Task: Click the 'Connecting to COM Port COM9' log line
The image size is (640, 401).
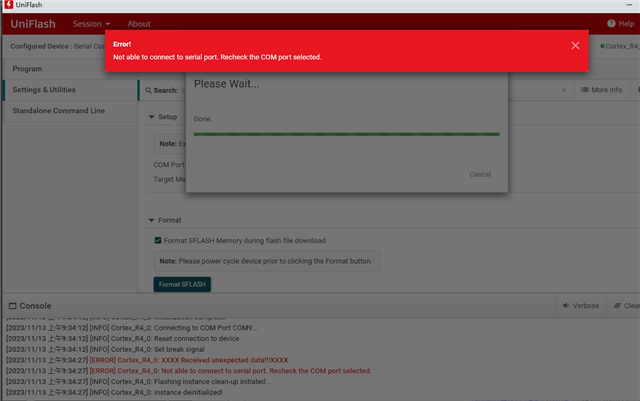Action: coord(132,327)
